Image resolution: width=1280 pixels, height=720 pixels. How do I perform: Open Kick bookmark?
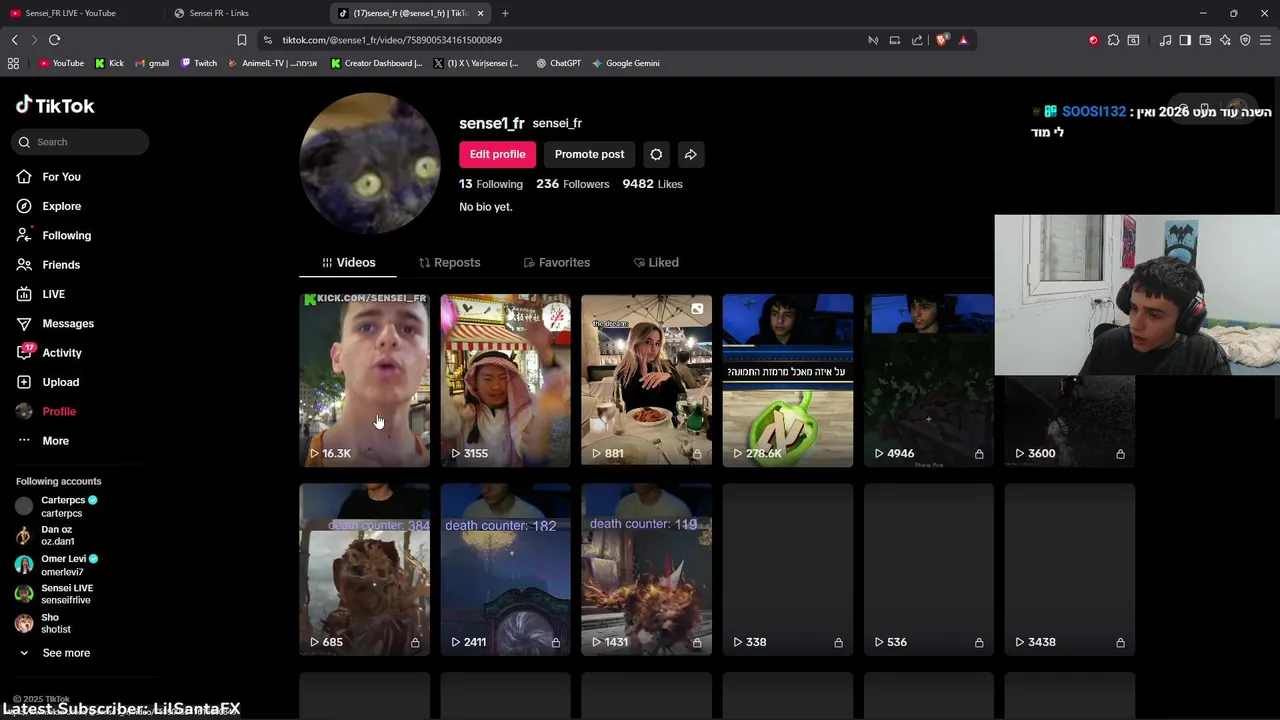tap(109, 63)
